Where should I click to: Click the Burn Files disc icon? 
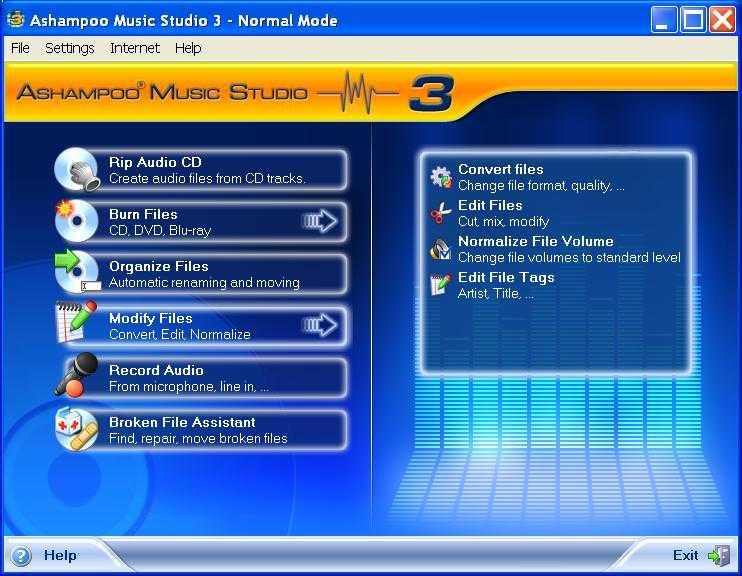77,222
